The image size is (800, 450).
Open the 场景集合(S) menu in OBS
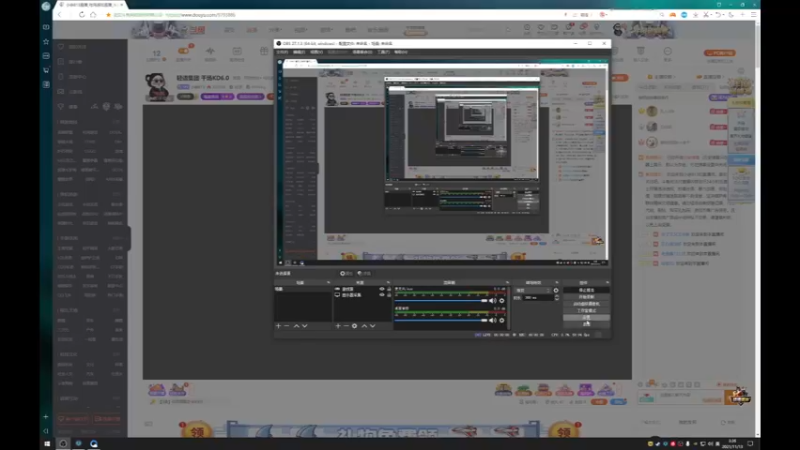pos(362,52)
